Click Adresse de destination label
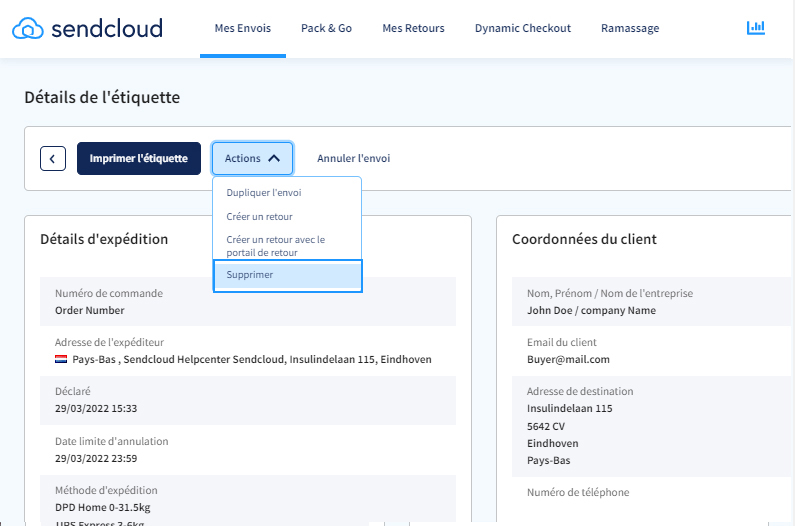 click(x=580, y=391)
